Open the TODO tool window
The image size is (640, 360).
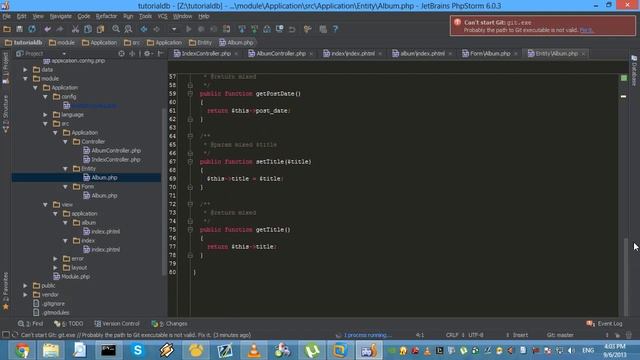[68, 324]
